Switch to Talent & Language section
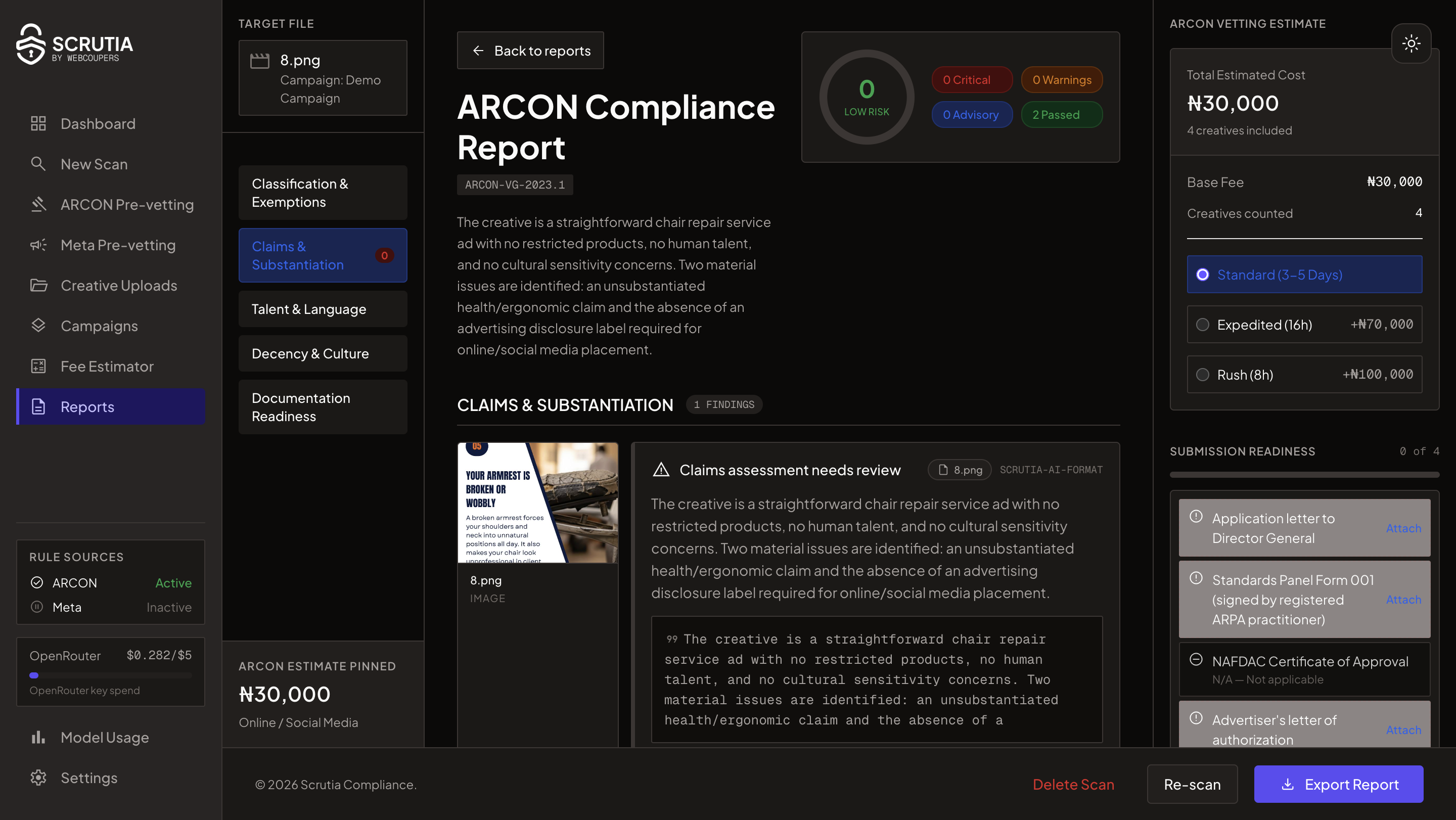The height and width of the screenshot is (820, 1456). coord(323,309)
